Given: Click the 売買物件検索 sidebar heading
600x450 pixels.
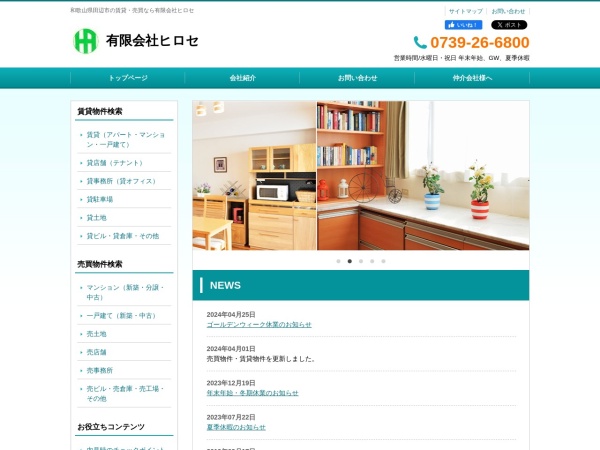Looking at the screenshot, I should (x=100, y=264).
